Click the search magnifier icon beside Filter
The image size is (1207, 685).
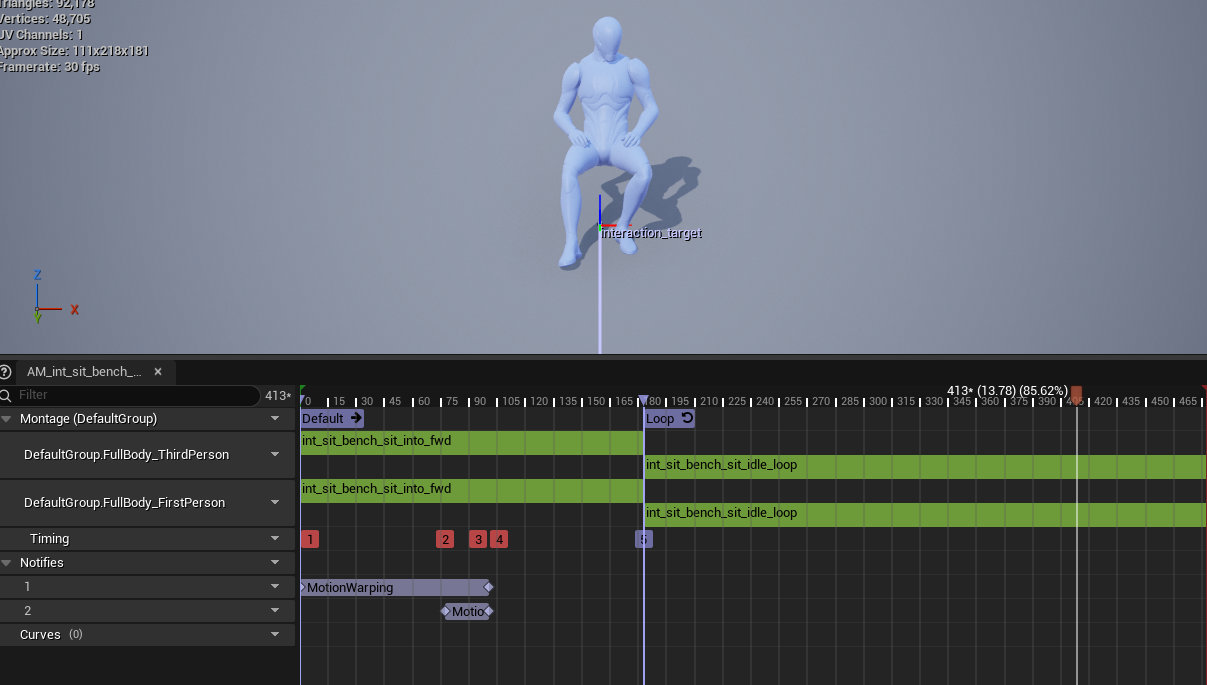pyautogui.click(x=6, y=396)
